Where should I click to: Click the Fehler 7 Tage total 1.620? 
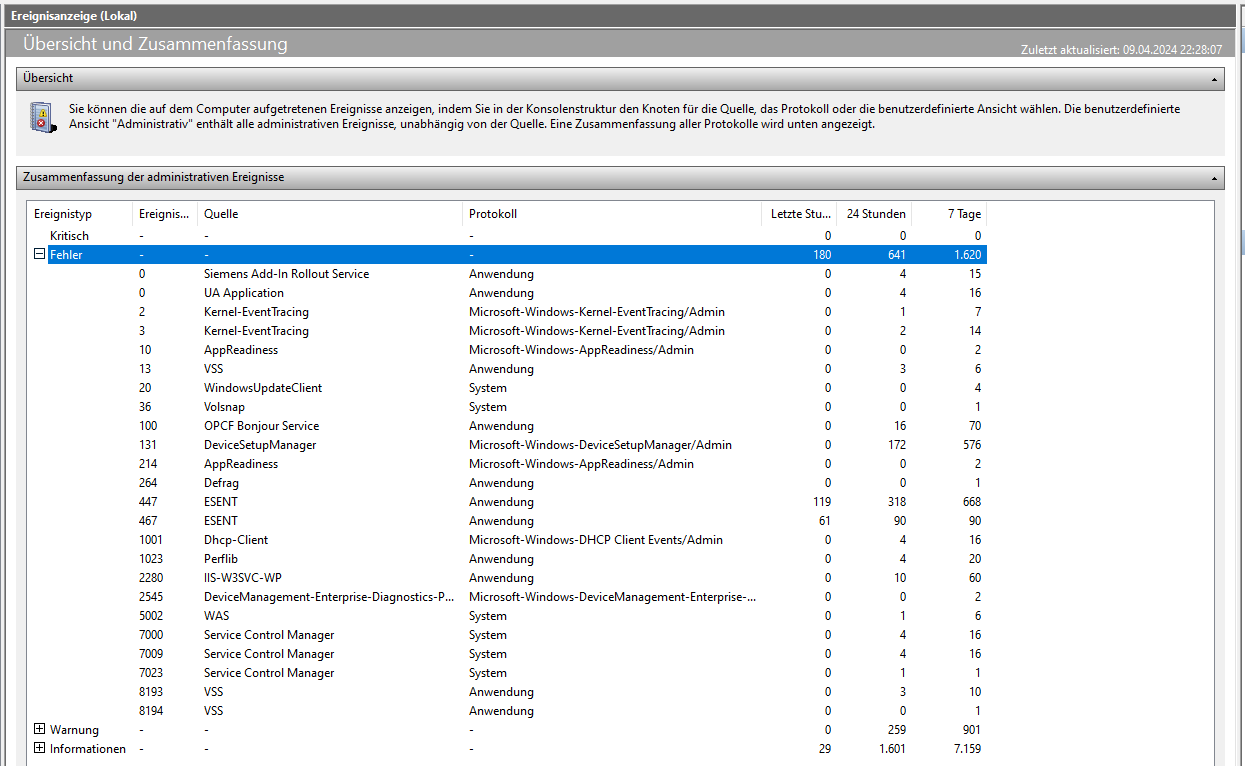[967, 255]
